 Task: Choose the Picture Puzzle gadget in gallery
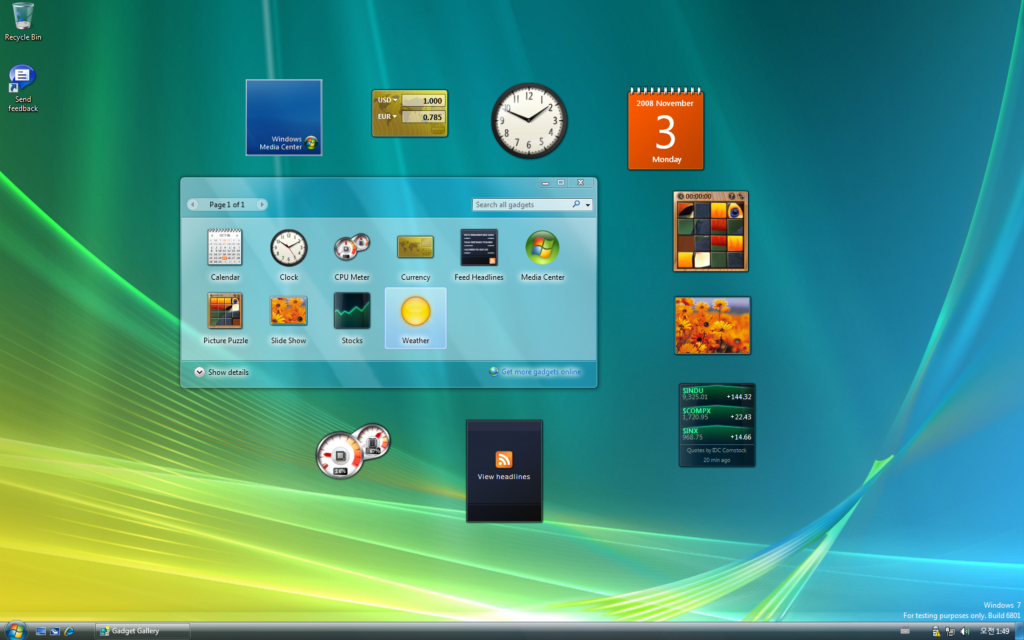click(x=225, y=318)
